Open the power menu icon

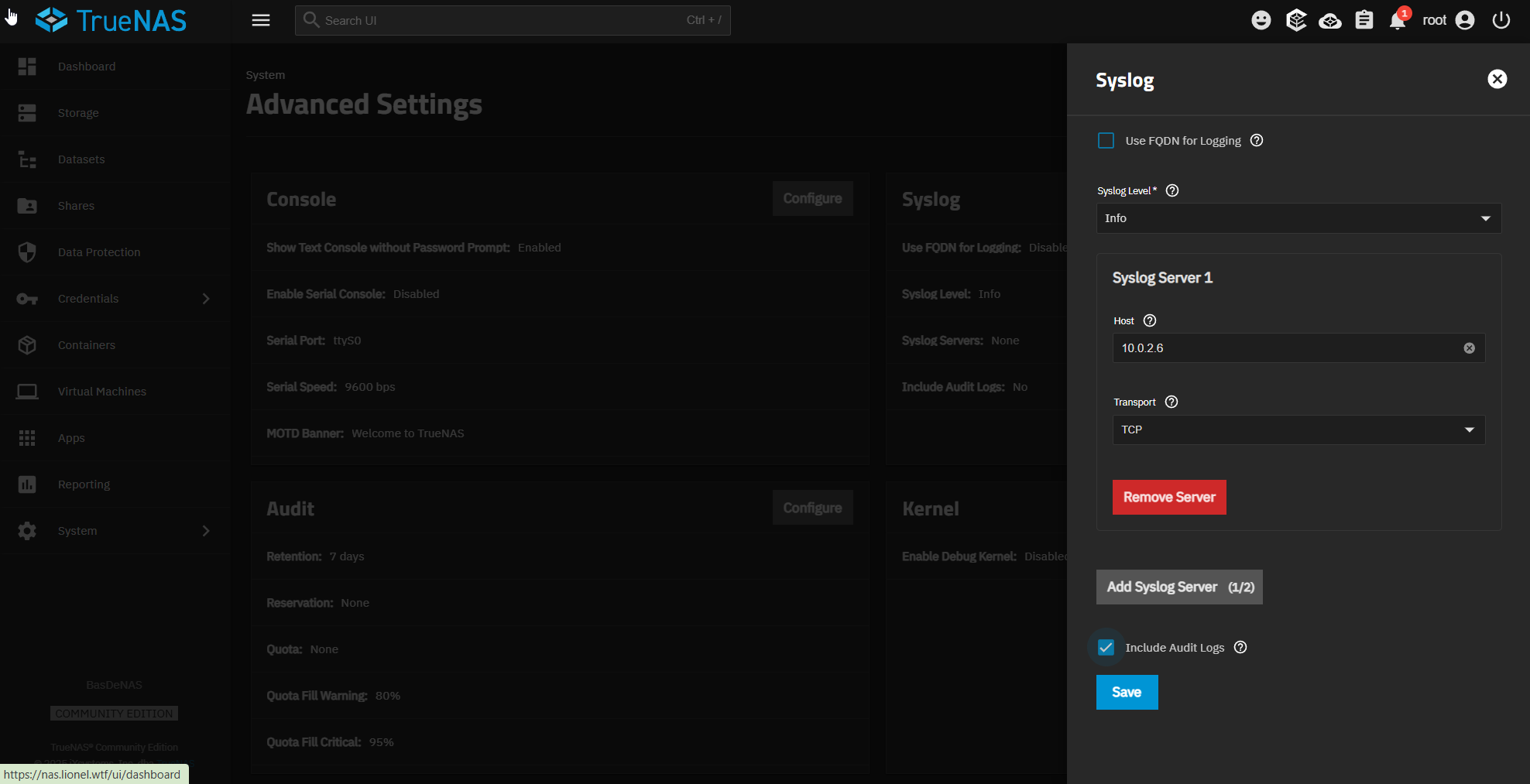point(1501,21)
